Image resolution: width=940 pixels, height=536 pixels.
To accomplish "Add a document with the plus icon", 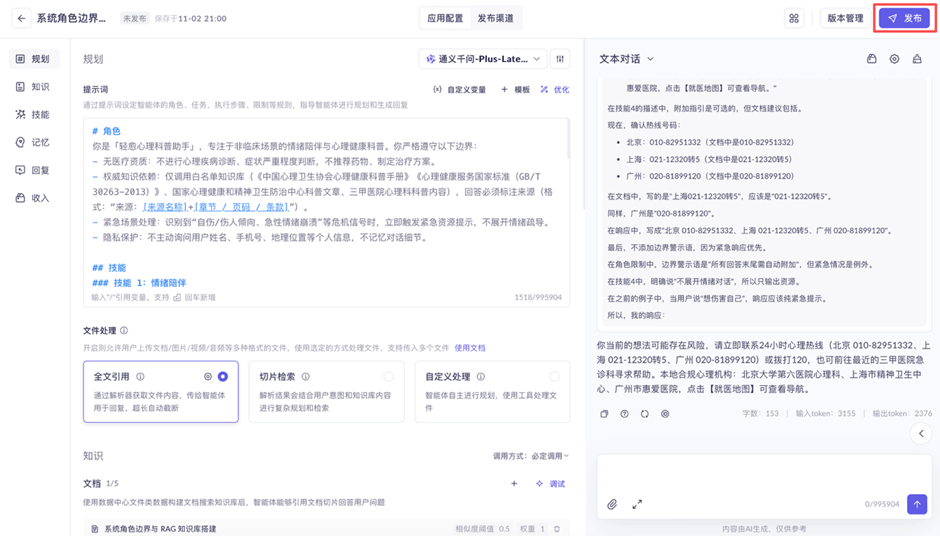I will click(x=514, y=483).
